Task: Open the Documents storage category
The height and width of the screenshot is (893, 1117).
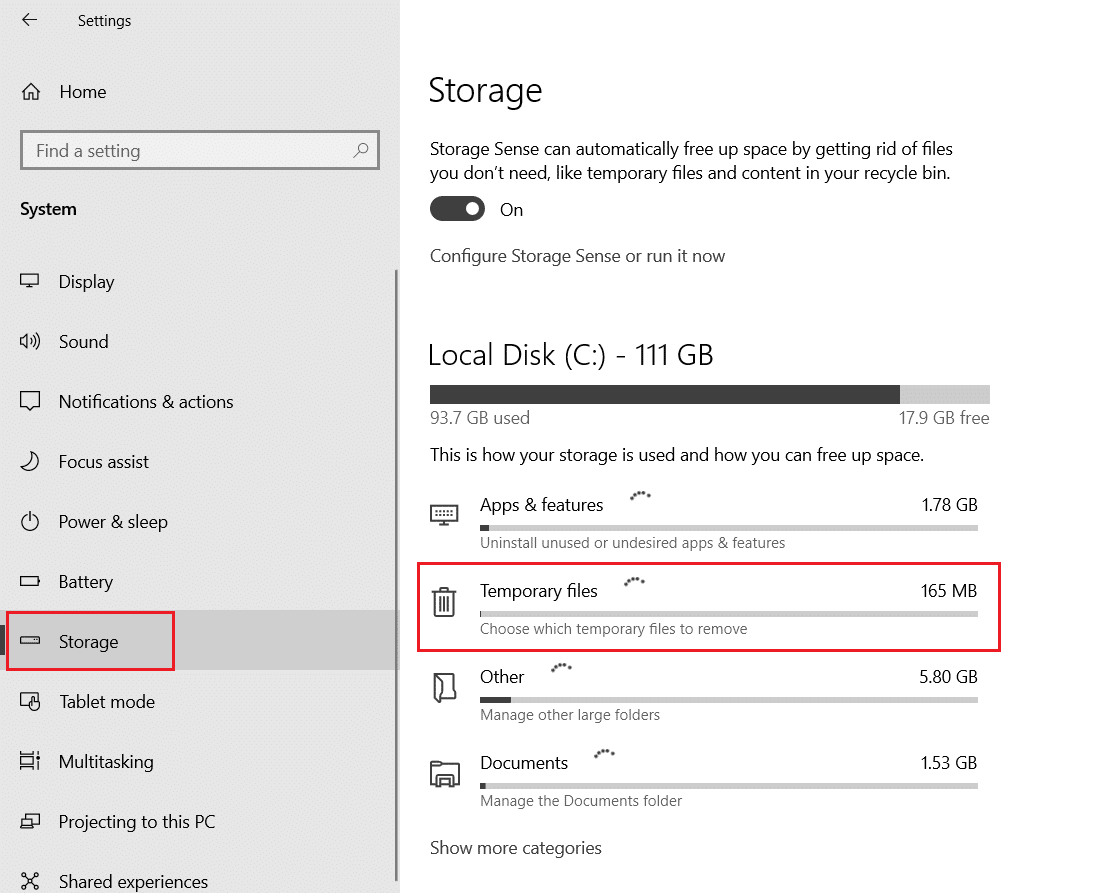Action: [524, 763]
